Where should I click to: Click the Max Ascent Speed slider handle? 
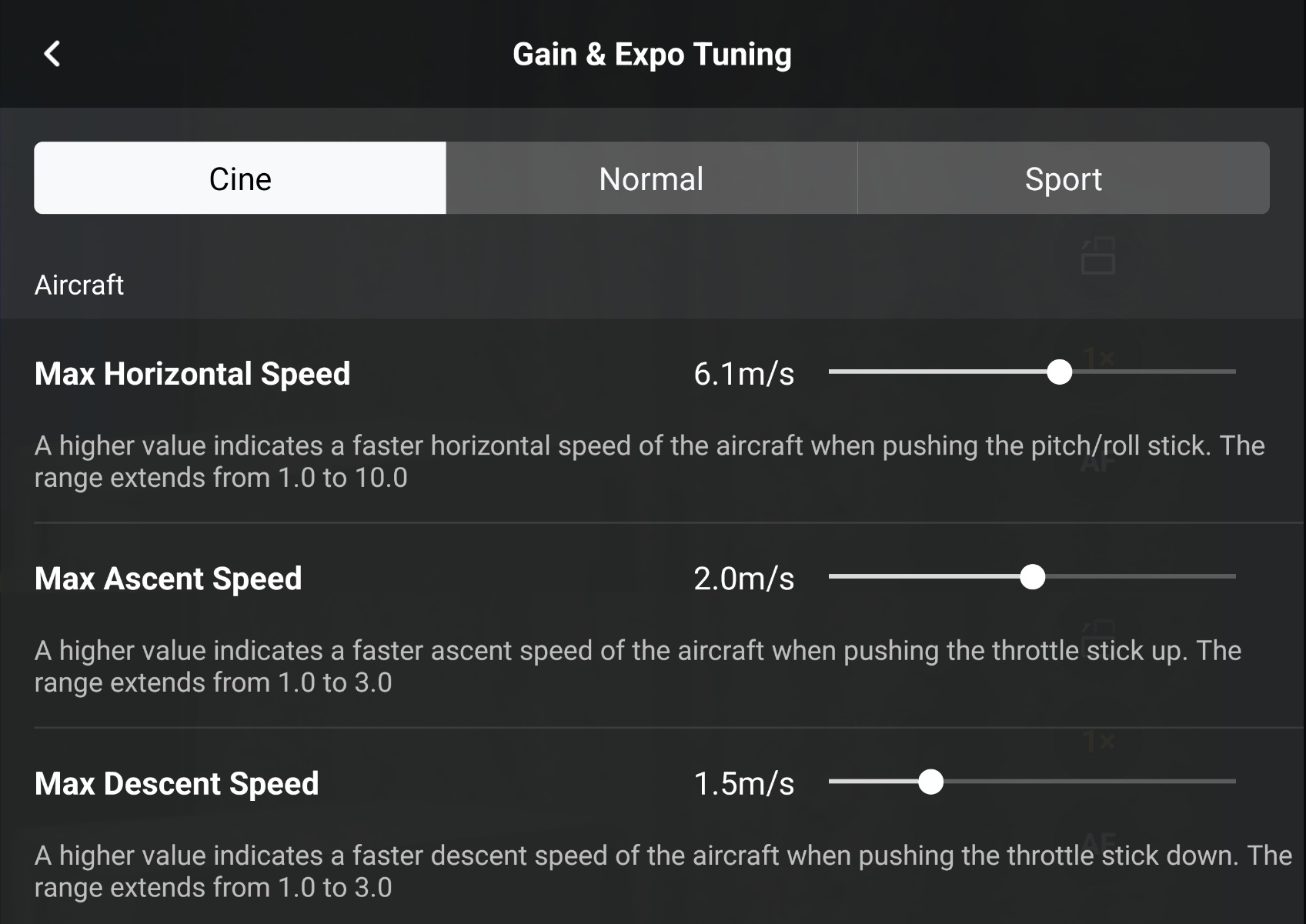coord(1032,577)
